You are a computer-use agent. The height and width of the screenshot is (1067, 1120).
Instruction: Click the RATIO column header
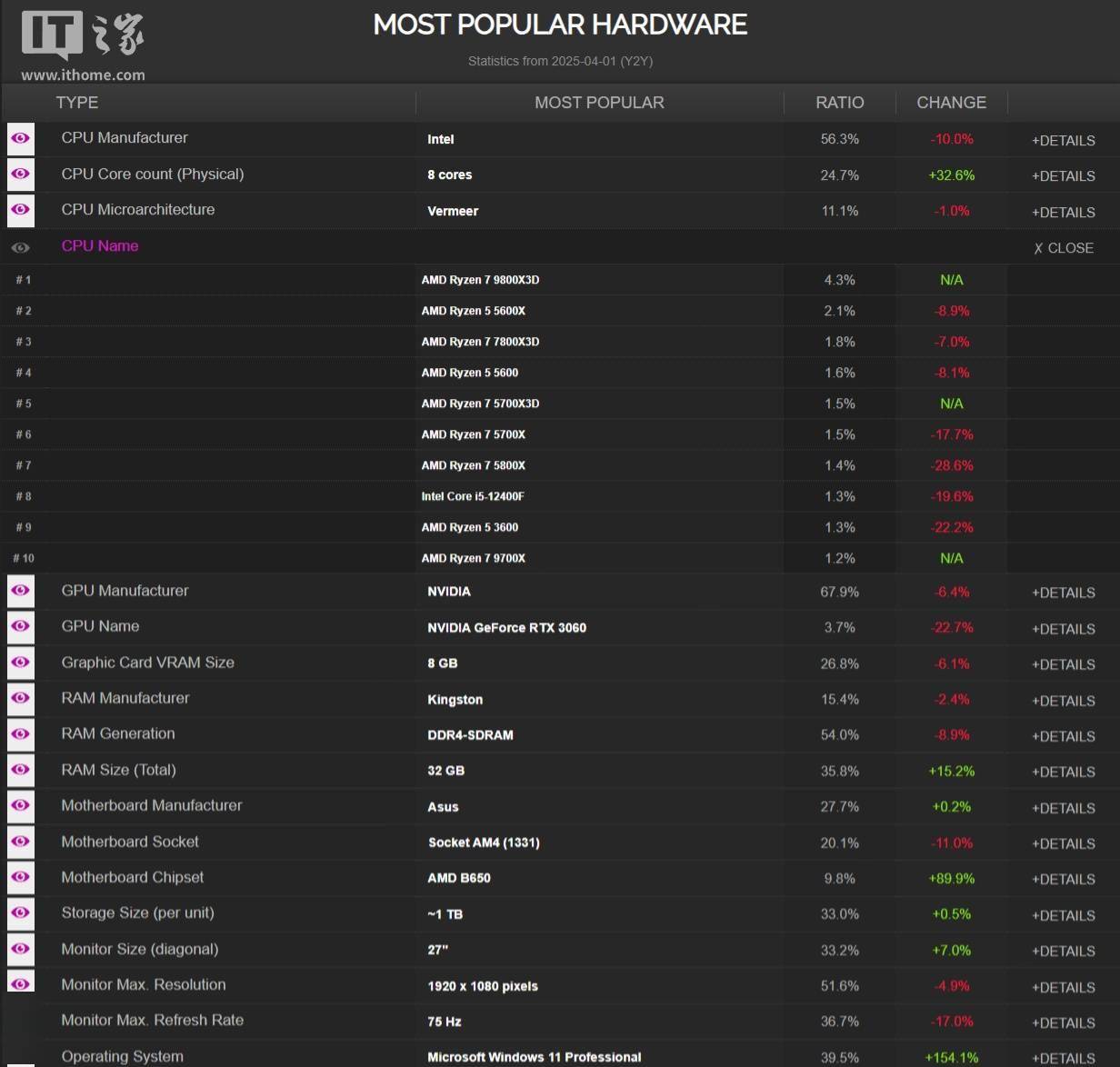click(839, 103)
